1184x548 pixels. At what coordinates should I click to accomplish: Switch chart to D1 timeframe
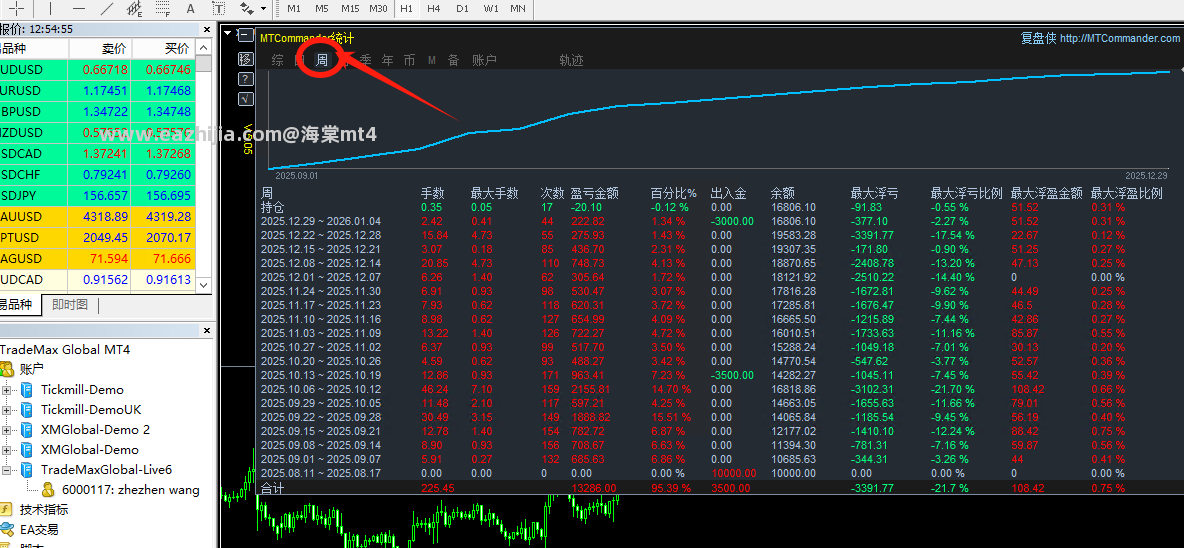pos(462,9)
